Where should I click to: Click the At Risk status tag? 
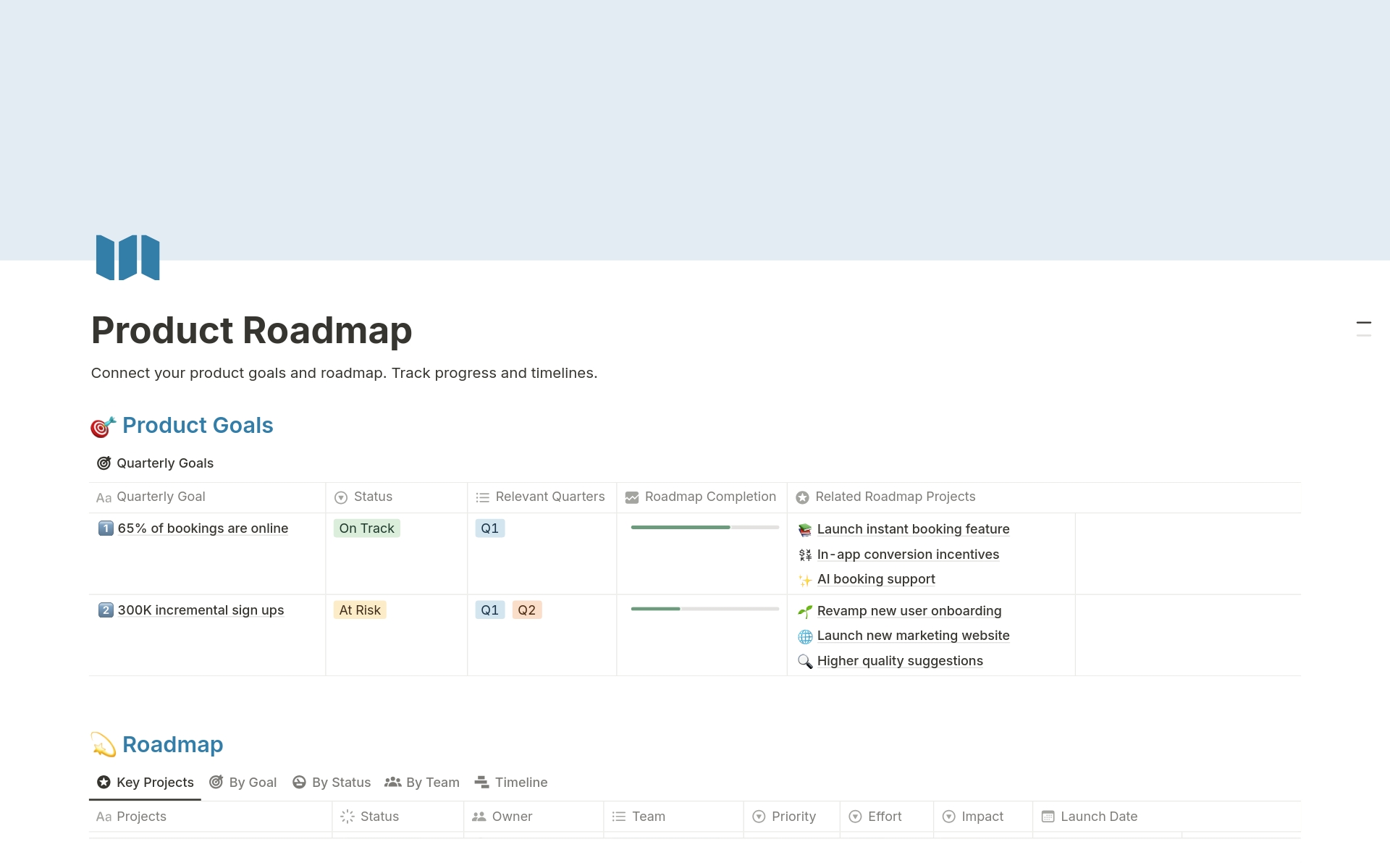point(360,610)
